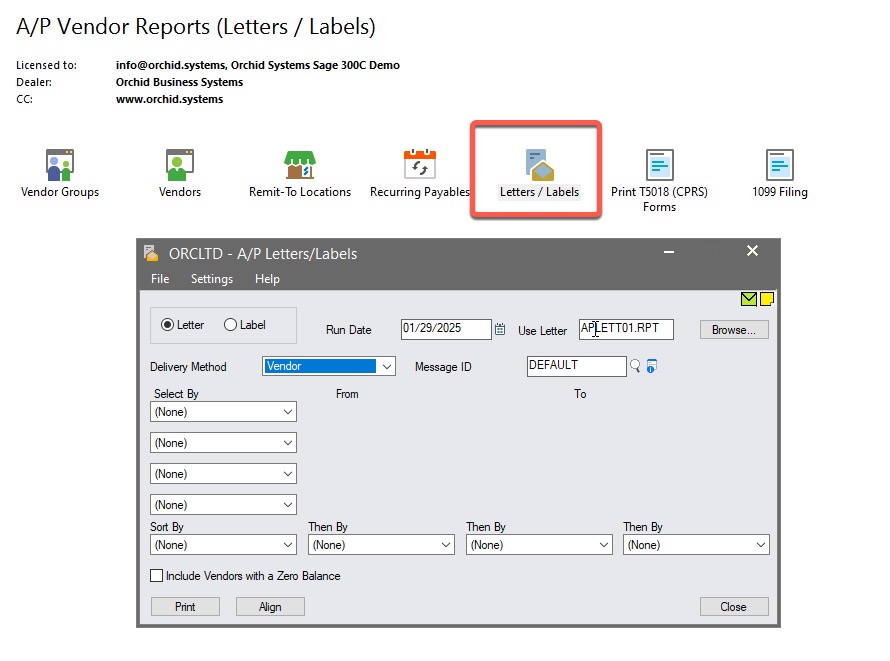Select the Letter radio button

click(168, 325)
